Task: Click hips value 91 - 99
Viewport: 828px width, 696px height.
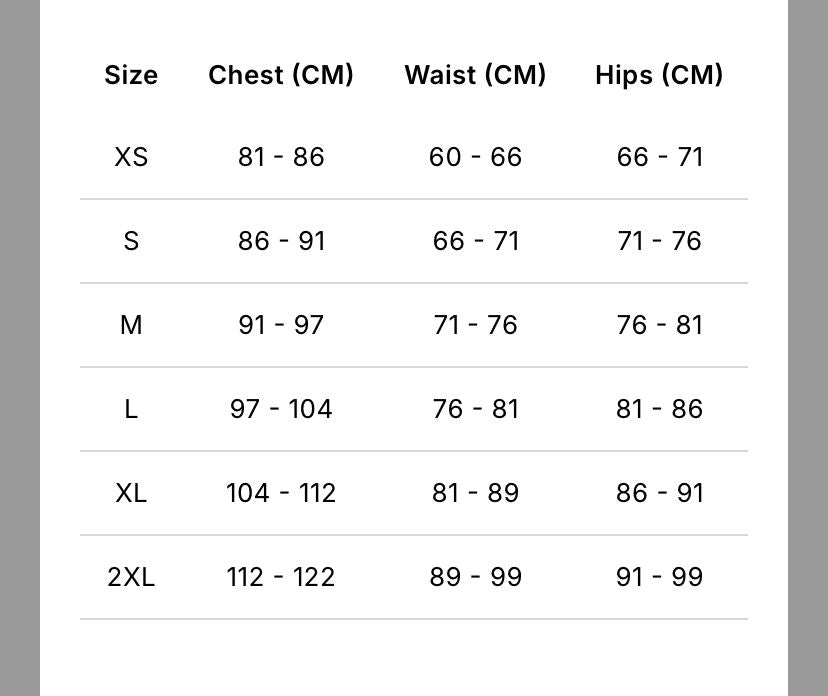Action: click(x=659, y=577)
